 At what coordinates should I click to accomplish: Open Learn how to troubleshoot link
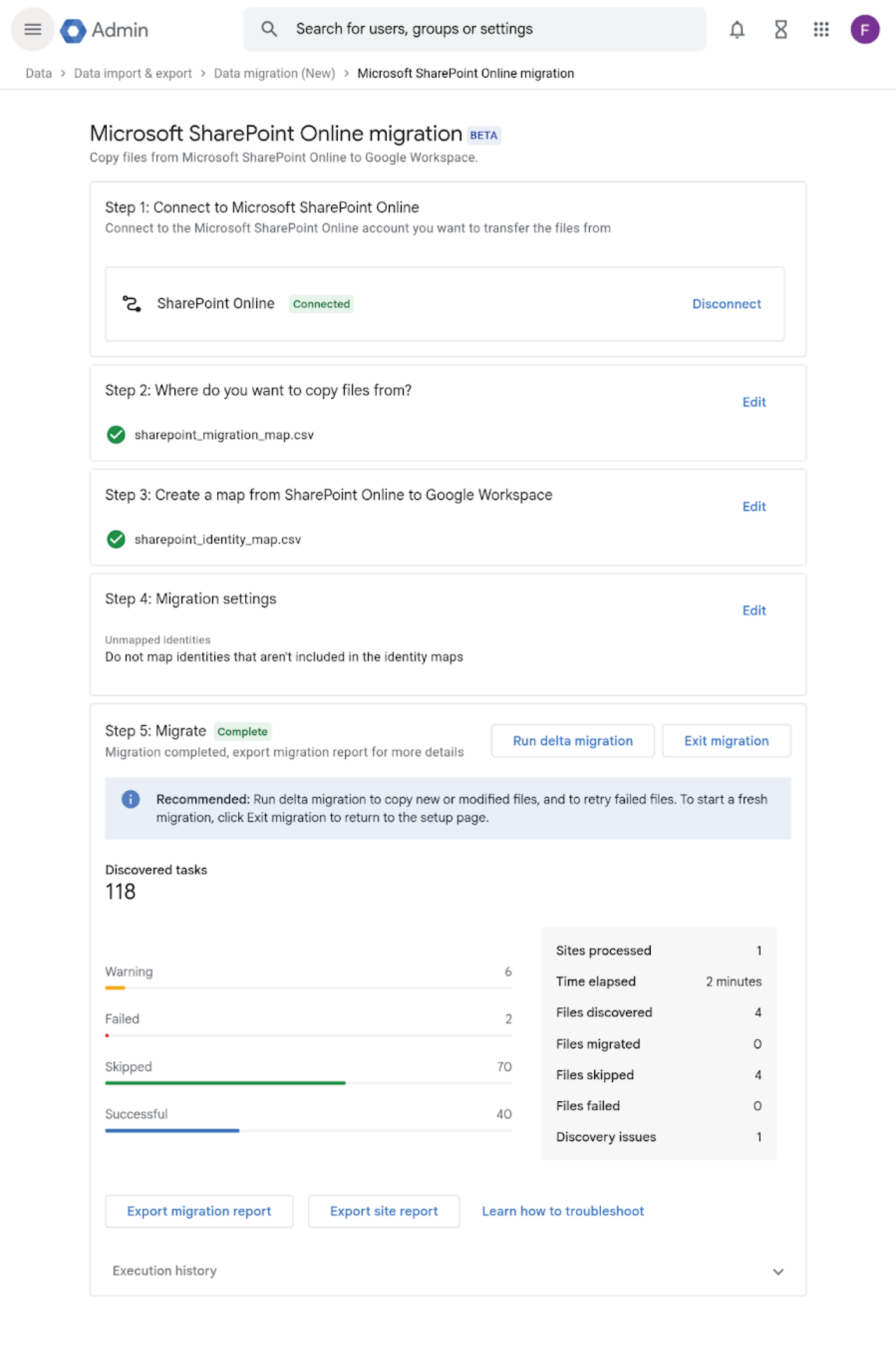coord(563,1212)
